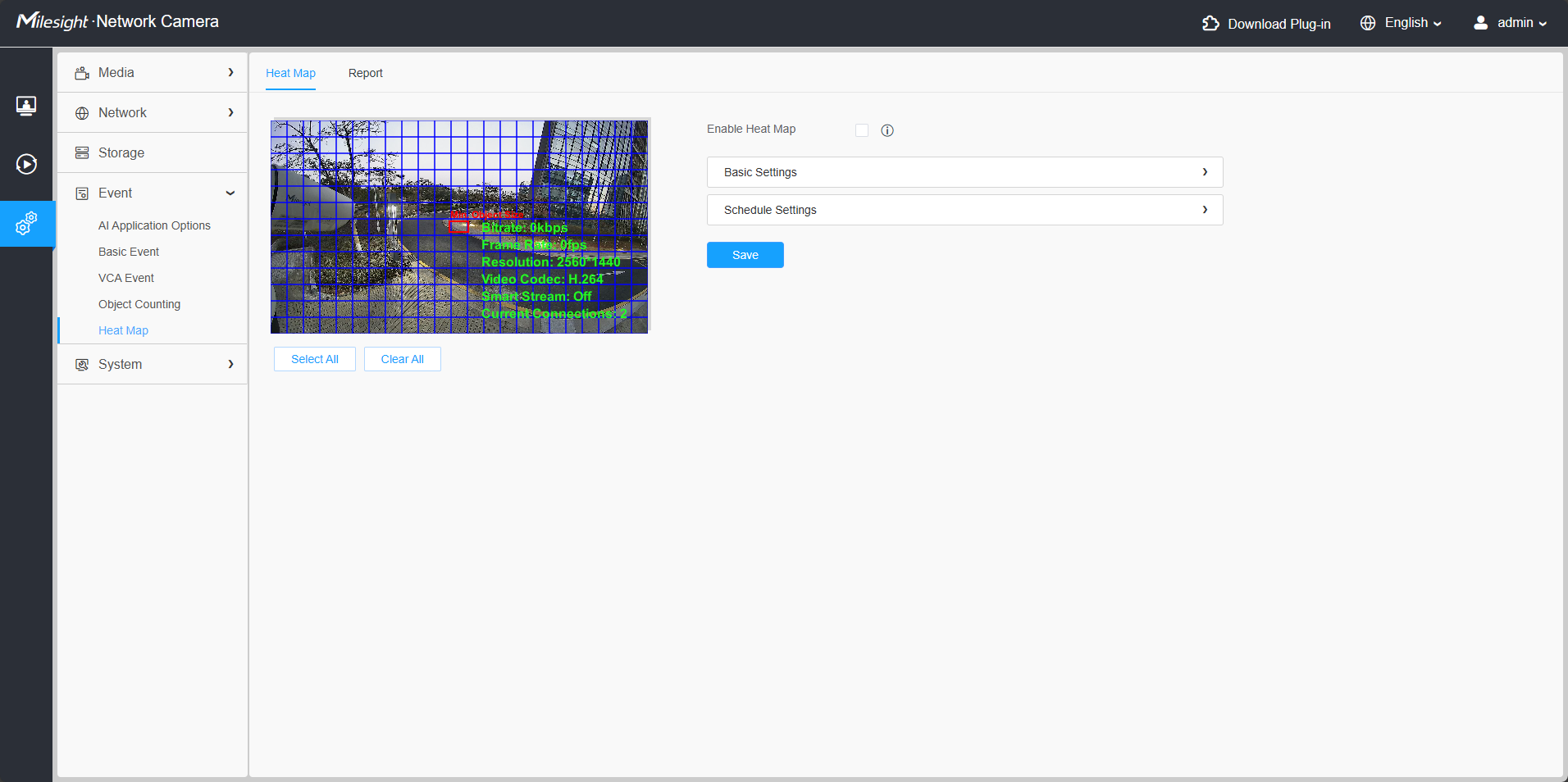Click the Download Plug-in cloud icon
1568x782 pixels.
pos(1210,23)
